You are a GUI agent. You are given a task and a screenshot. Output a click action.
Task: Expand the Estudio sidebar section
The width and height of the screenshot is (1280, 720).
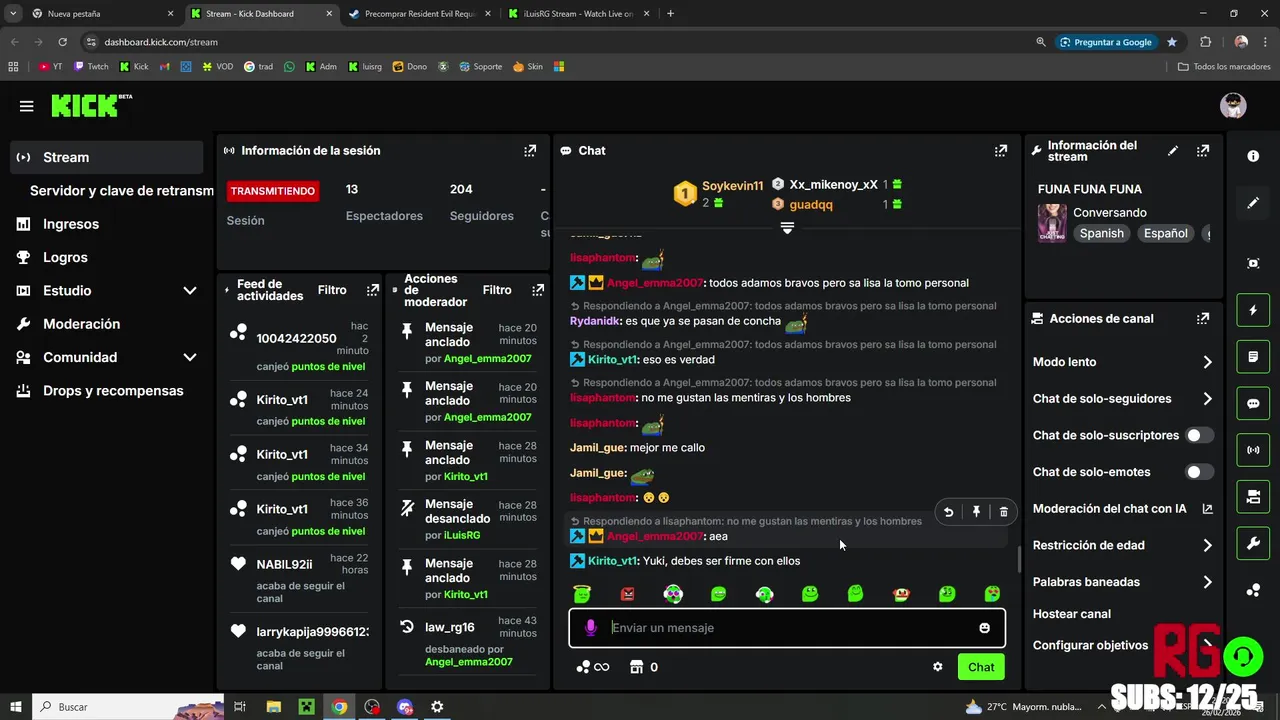tap(190, 291)
